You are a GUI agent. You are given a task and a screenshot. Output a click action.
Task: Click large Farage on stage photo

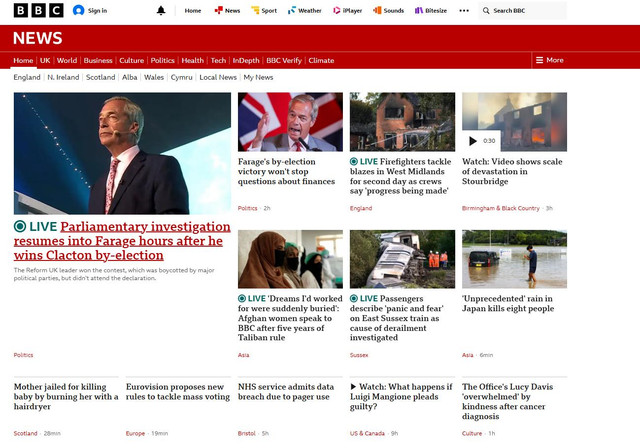pos(122,153)
